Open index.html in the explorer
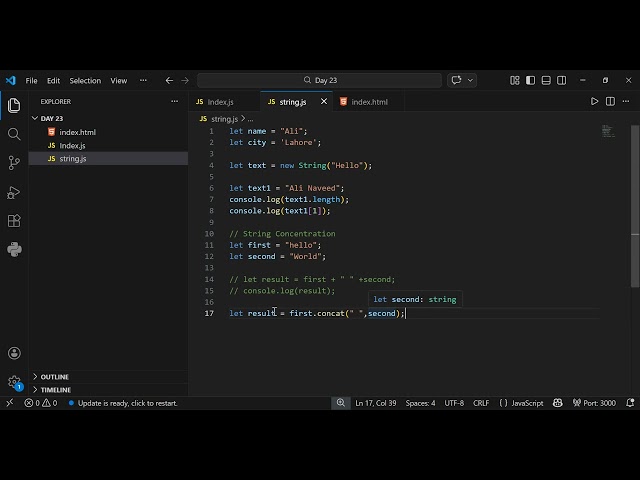The height and width of the screenshot is (480, 640). 109,132
